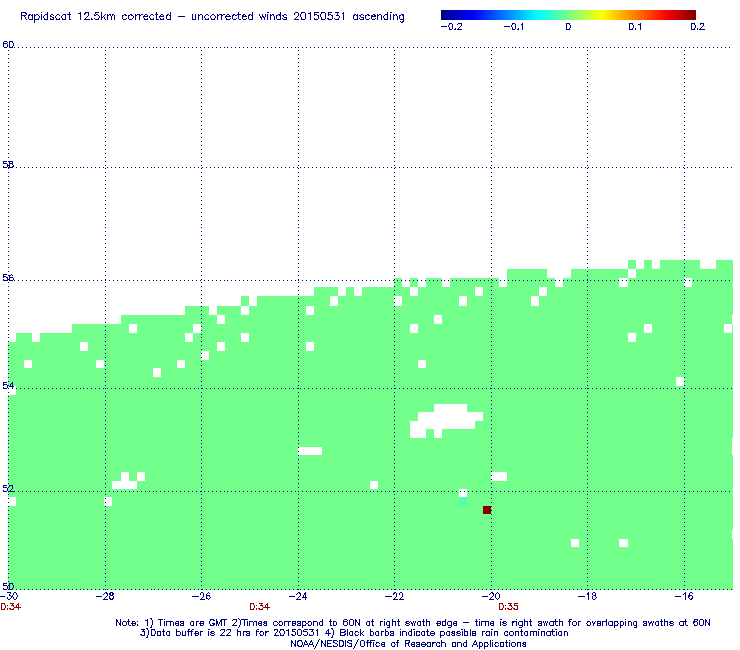Click the colorbar label '0.1'
This screenshot has height=650, width=740.
click(x=635, y=27)
